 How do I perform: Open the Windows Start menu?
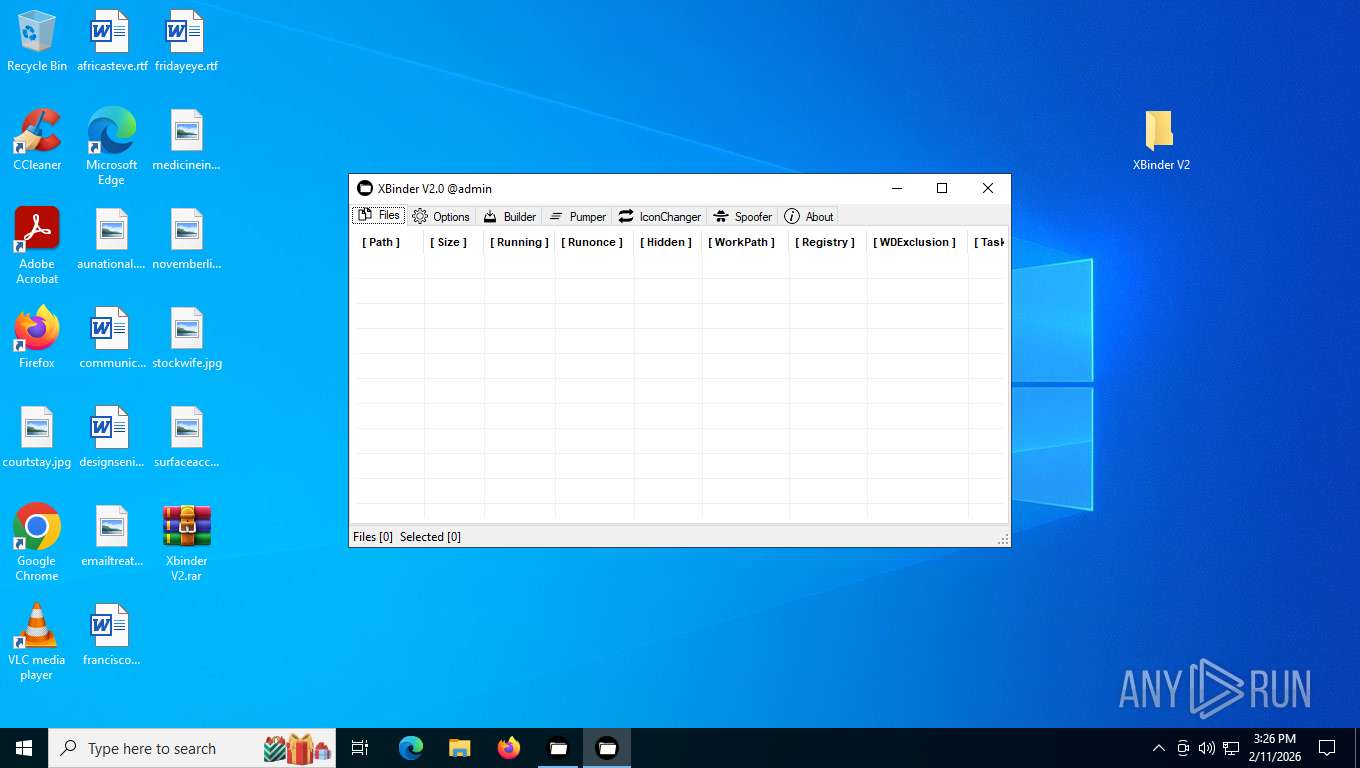(24, 748)
